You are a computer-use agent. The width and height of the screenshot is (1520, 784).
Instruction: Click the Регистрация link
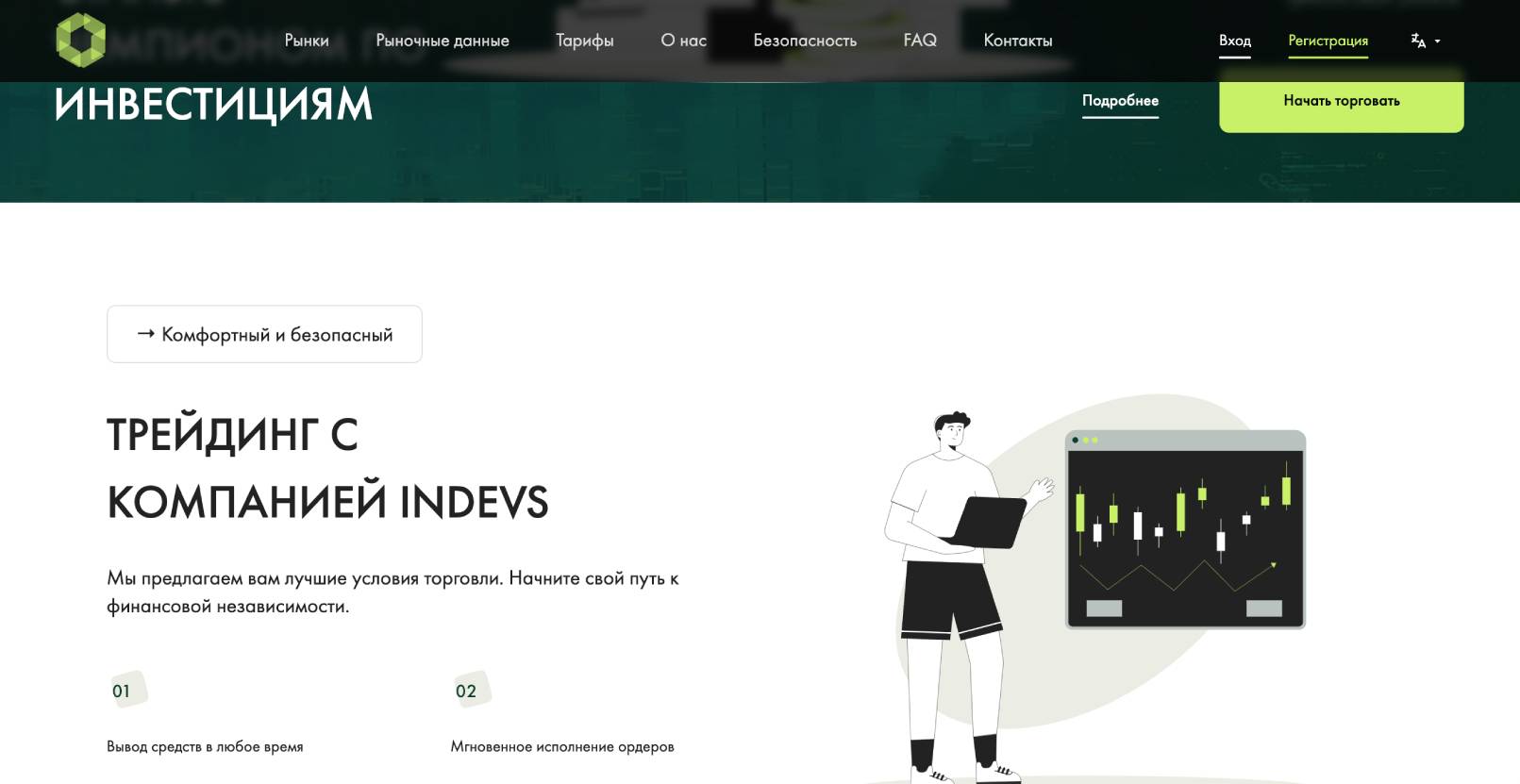click(1328, 41)
